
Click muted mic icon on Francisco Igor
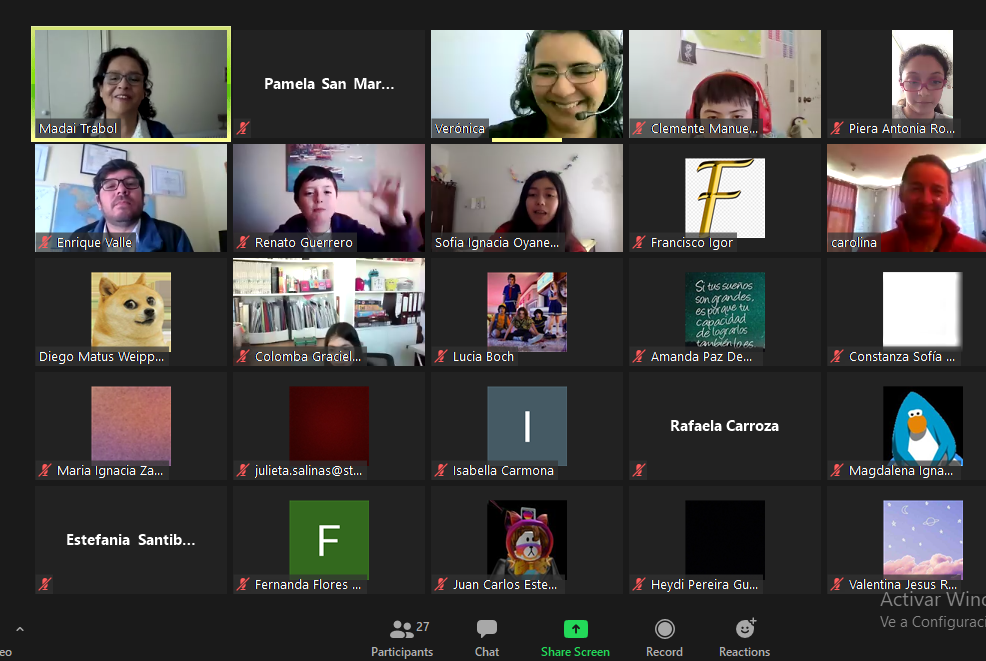(x=639, y=243)
